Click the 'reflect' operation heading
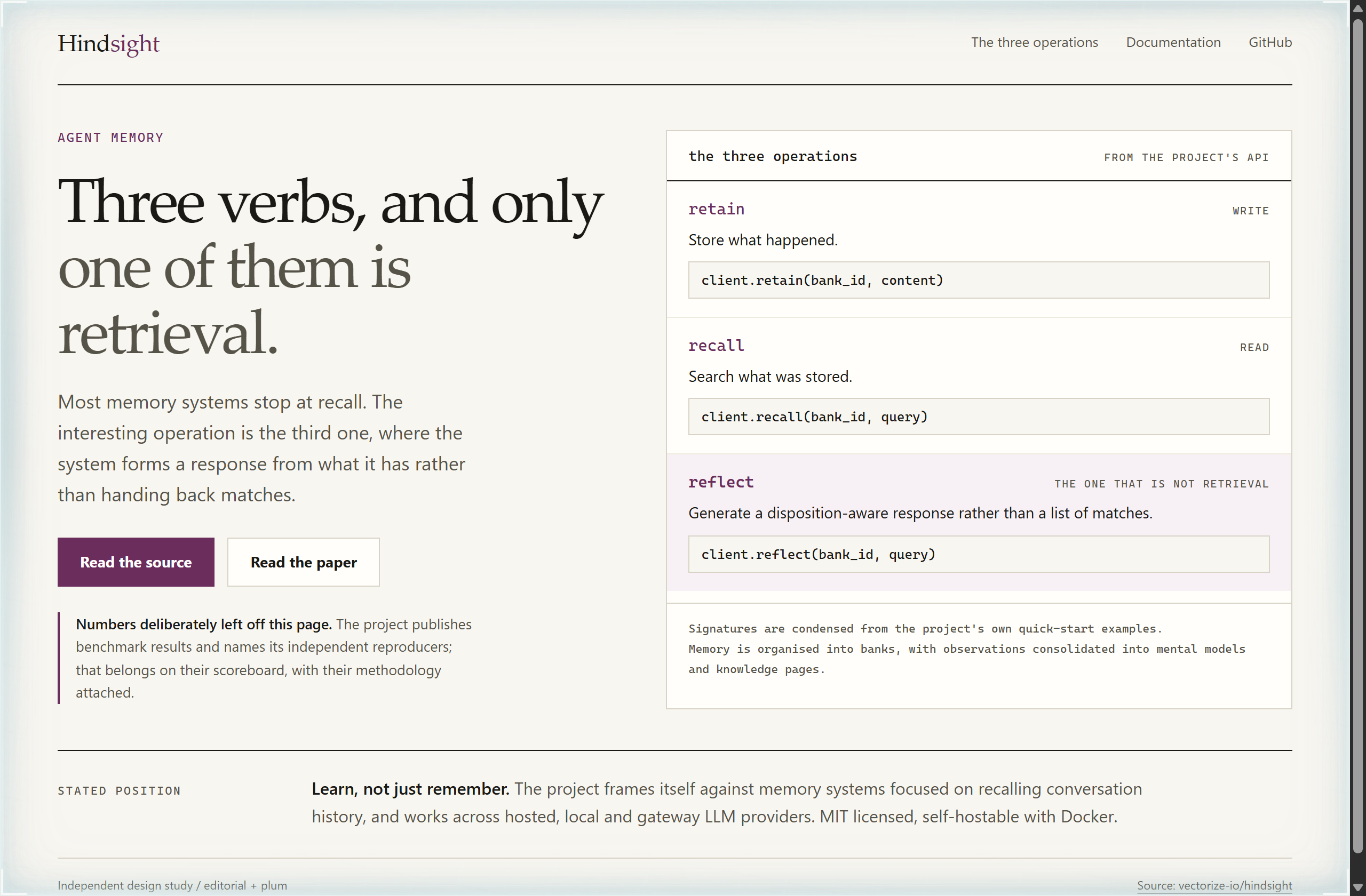This screenshot has height=896, width=1366. pyautogui.click(x=721, y=483)
